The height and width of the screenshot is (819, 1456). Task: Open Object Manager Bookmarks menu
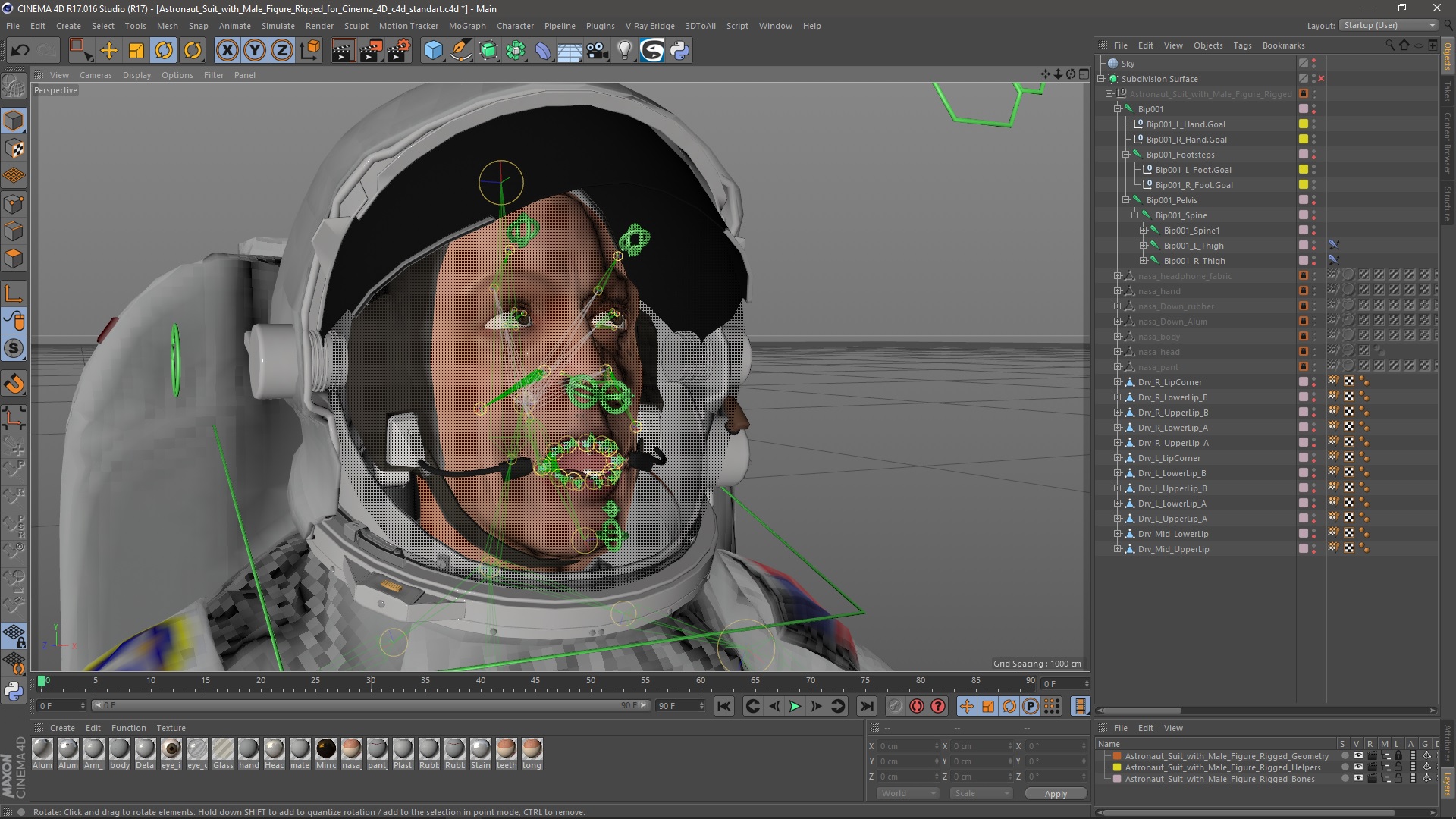pos(1283,45)
